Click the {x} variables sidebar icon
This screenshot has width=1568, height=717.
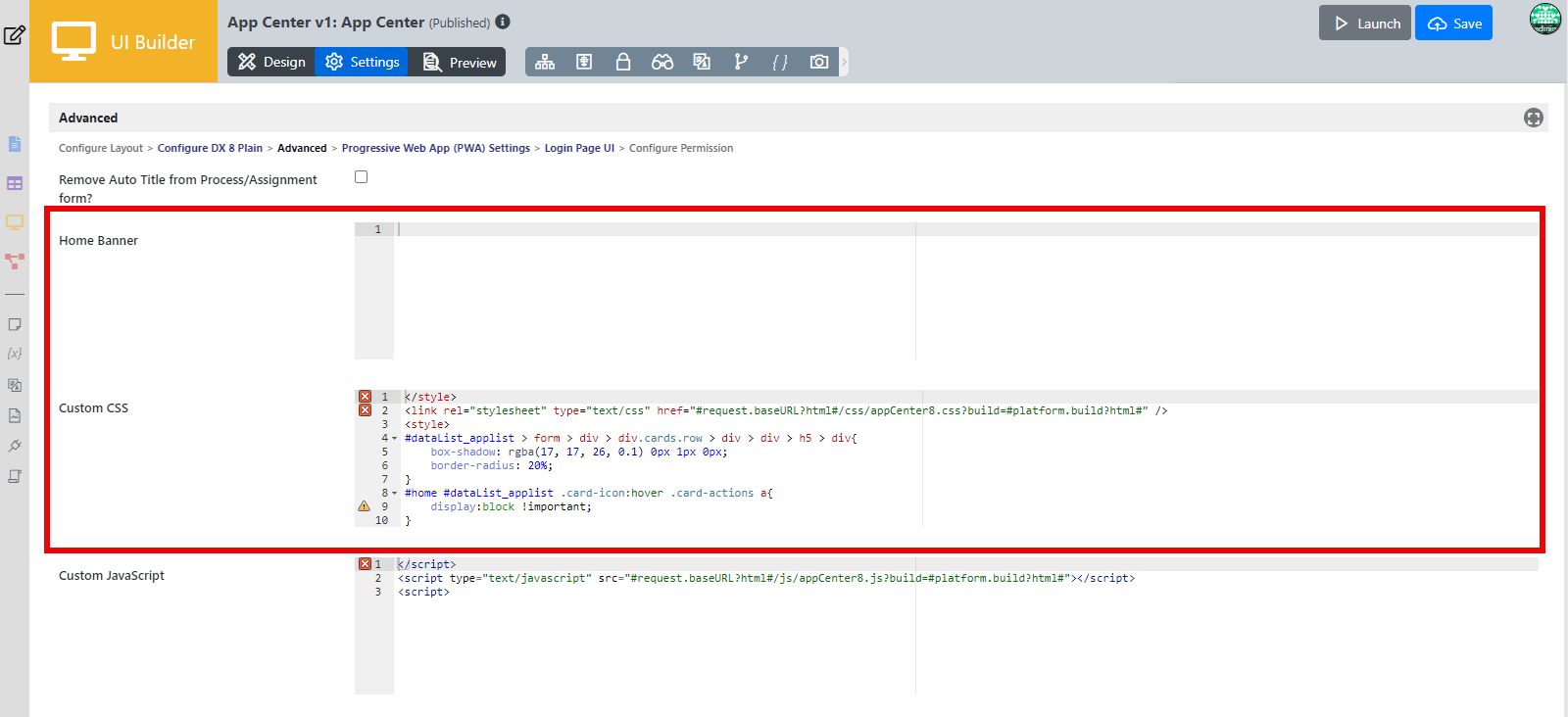[x=15, y=354]
